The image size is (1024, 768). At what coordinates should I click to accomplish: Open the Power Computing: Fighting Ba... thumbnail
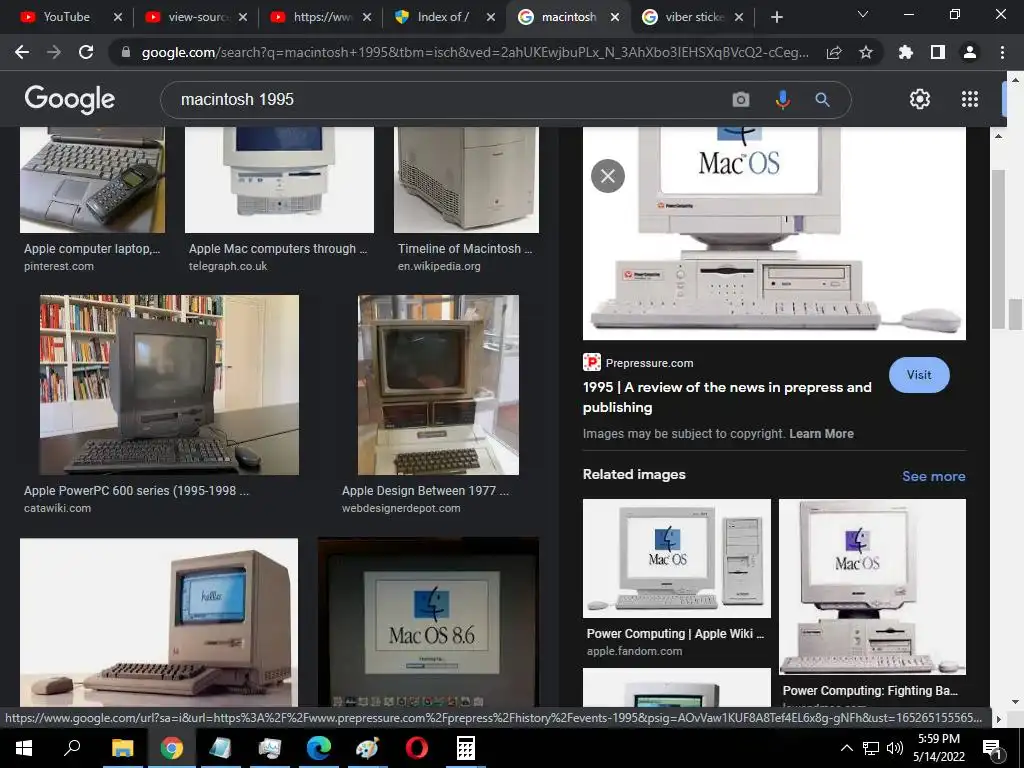[872, 586]
